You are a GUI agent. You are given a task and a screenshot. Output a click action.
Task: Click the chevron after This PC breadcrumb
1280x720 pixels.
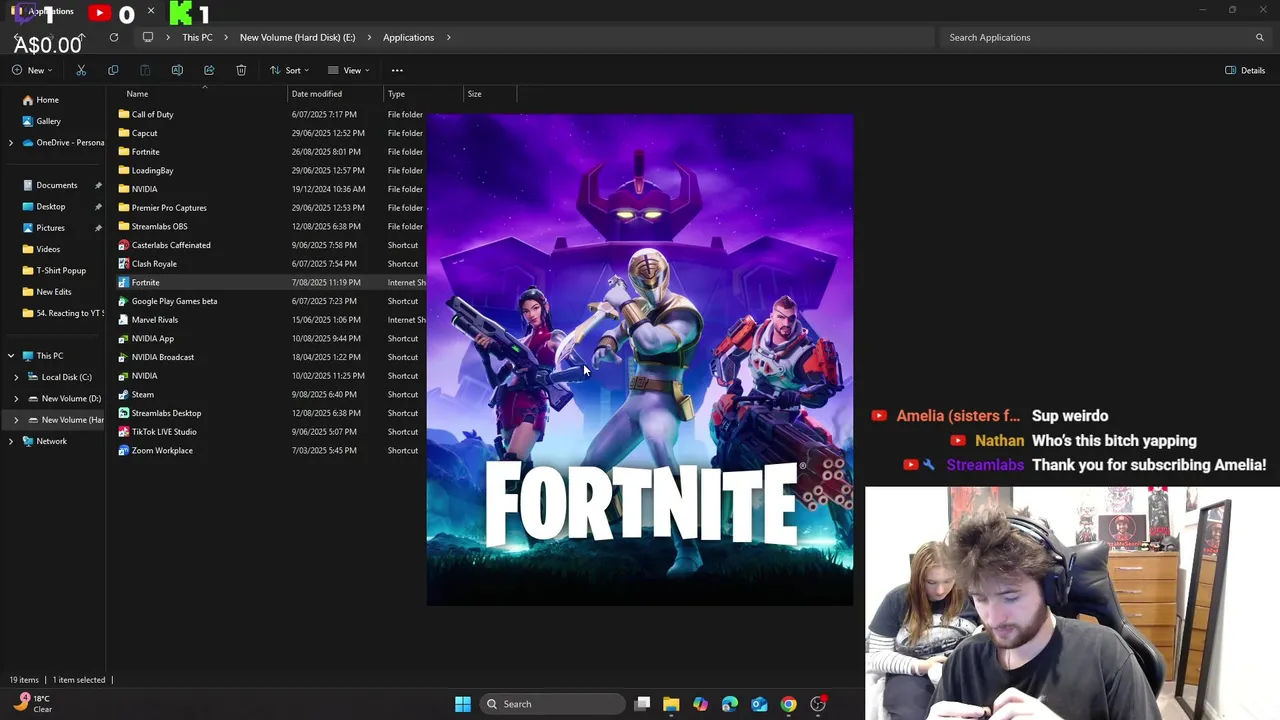(x=226, y=37)
